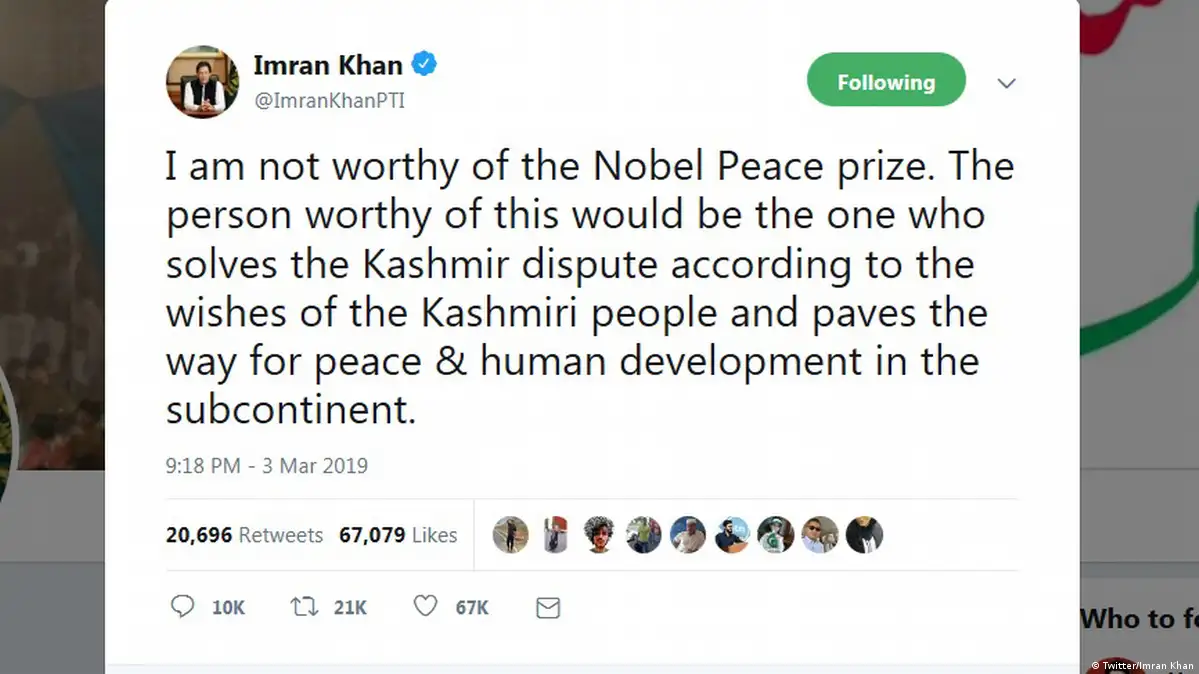Click the blue verified badge
The width and height of the screenshot is (1199, 674).
point(425,66)
